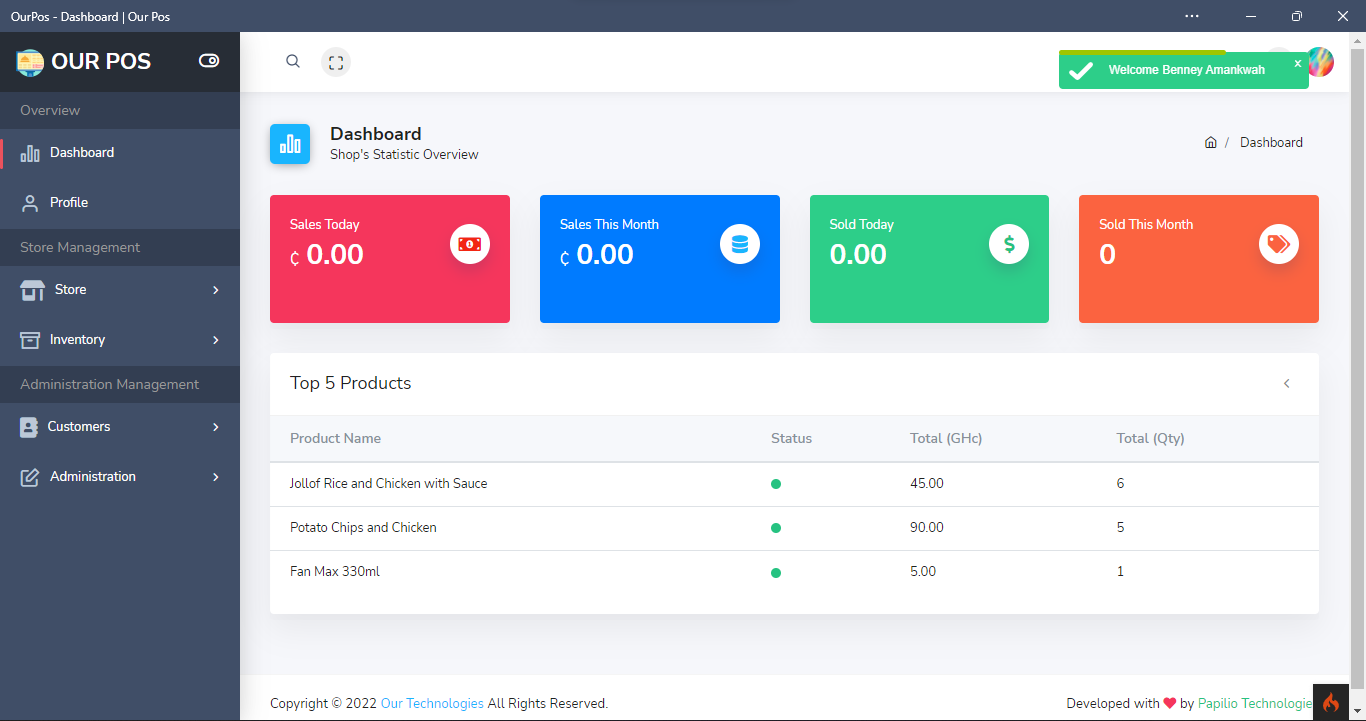
Task: Collapse the Top 5 Products panel
Action: point(1287,383)
